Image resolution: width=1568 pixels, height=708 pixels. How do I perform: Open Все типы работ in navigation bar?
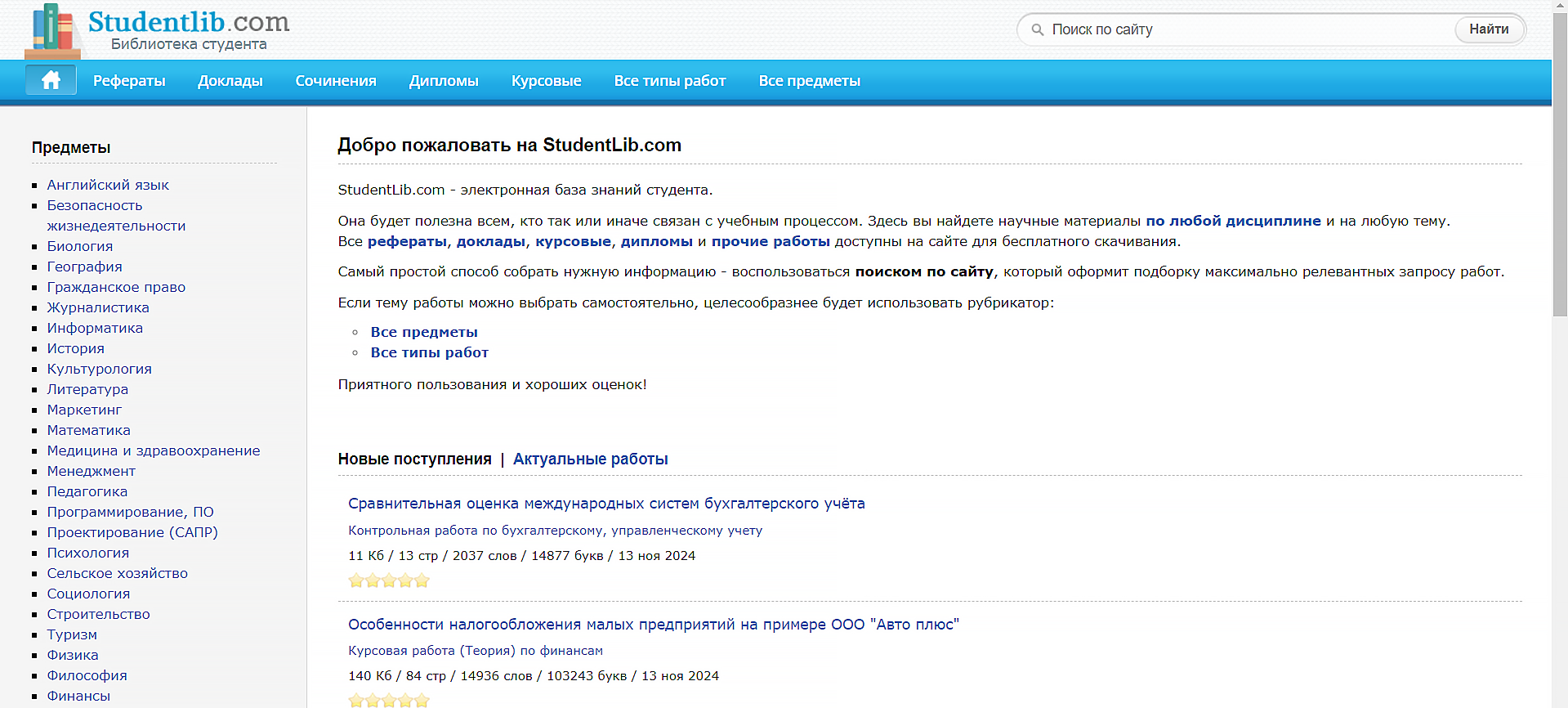coord(670,81)
